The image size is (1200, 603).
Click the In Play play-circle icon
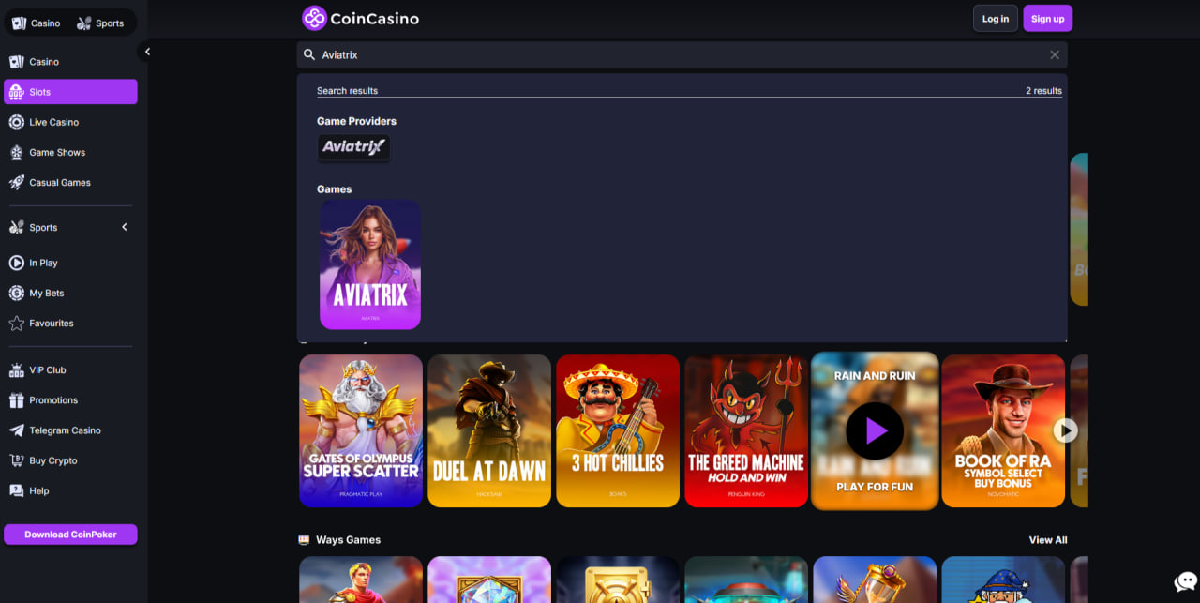[x=16, y=263]
